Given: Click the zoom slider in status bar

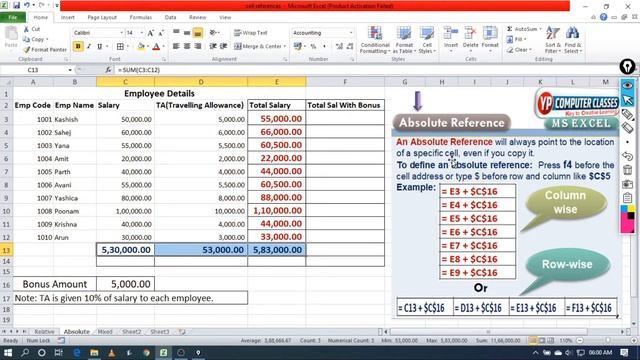Looking at the screenshot, I should click(x=607, y=340).
